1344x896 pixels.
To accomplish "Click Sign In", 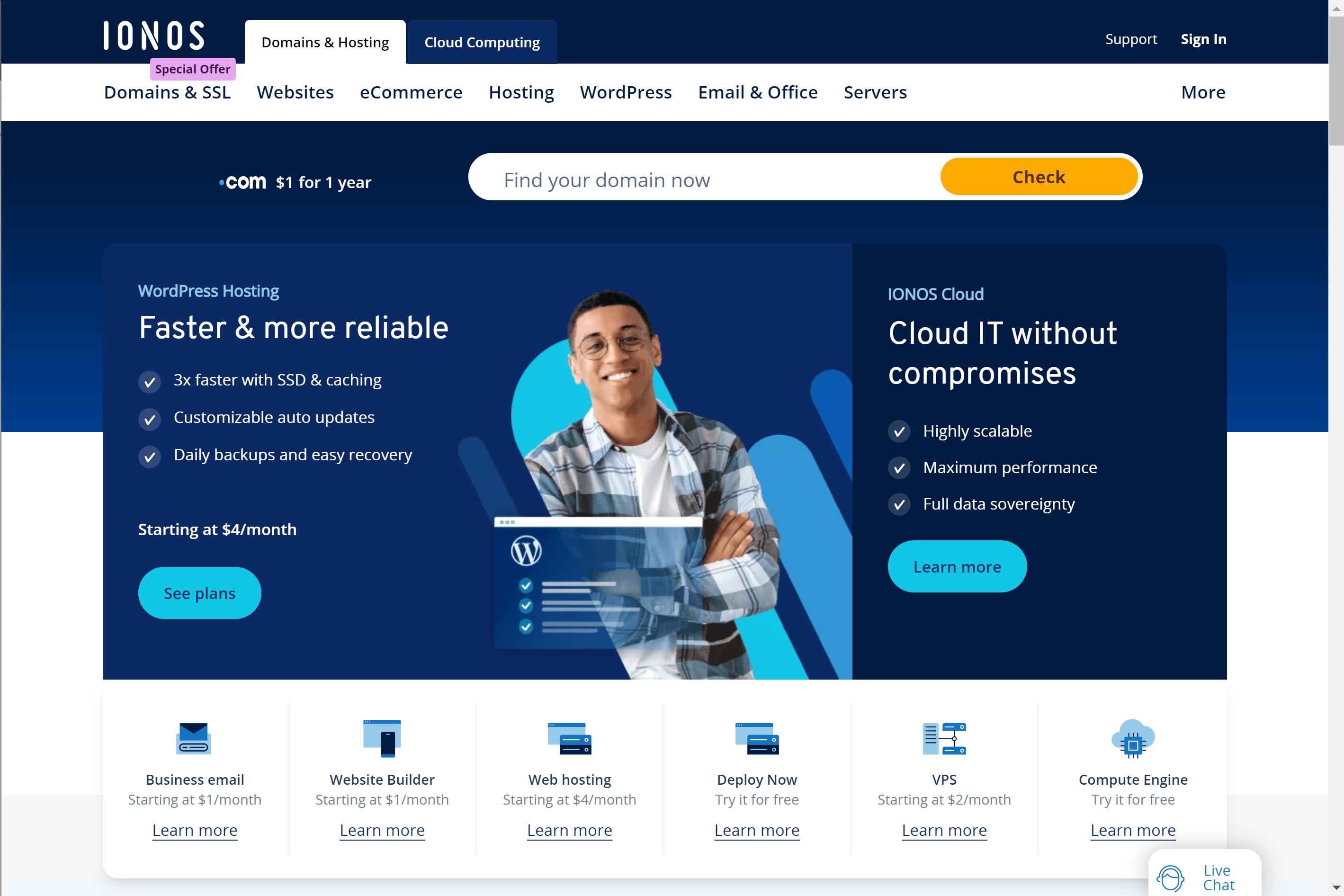I will point(1203,39).
